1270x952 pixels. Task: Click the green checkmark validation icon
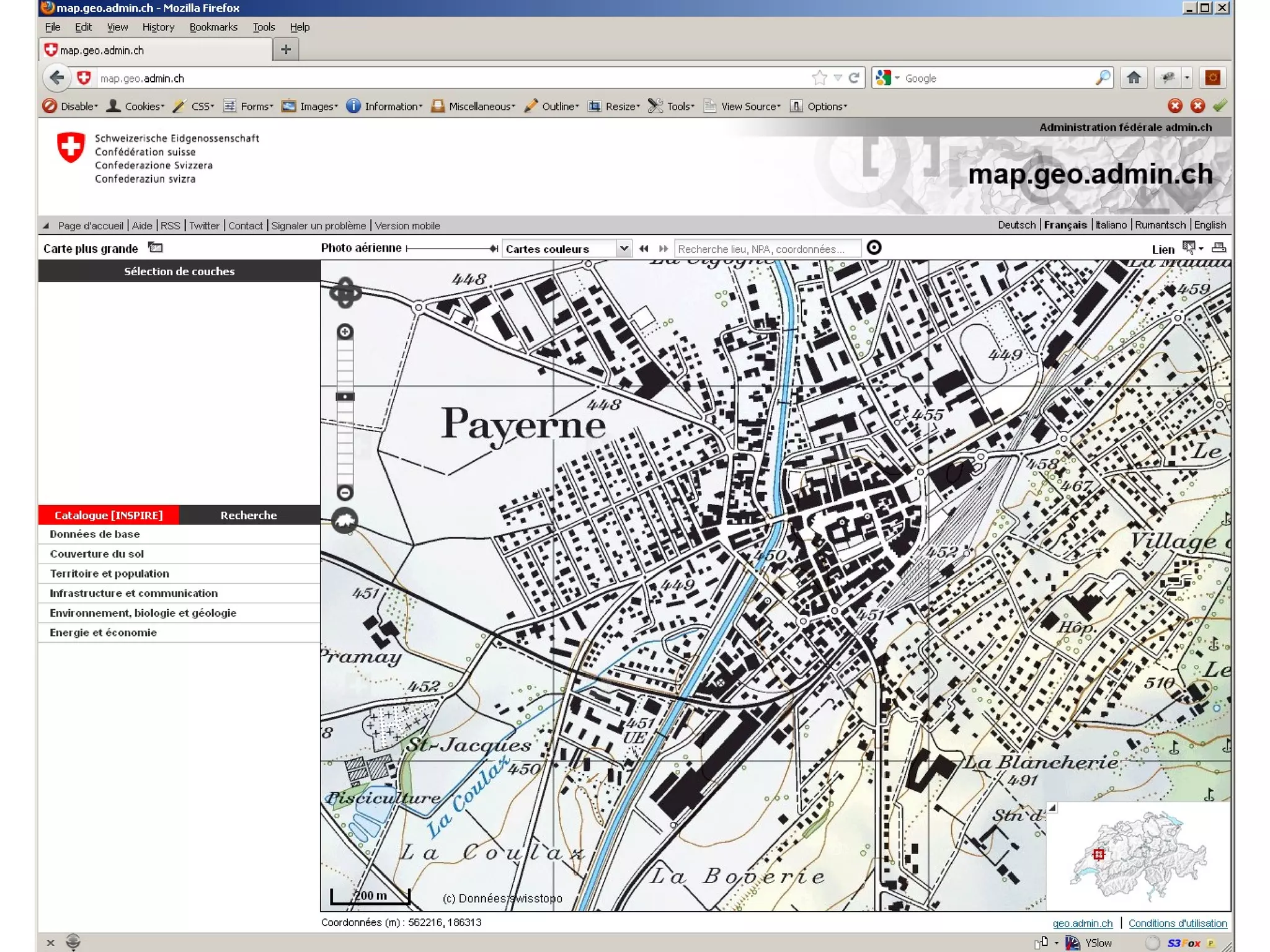pos(1220,106)
